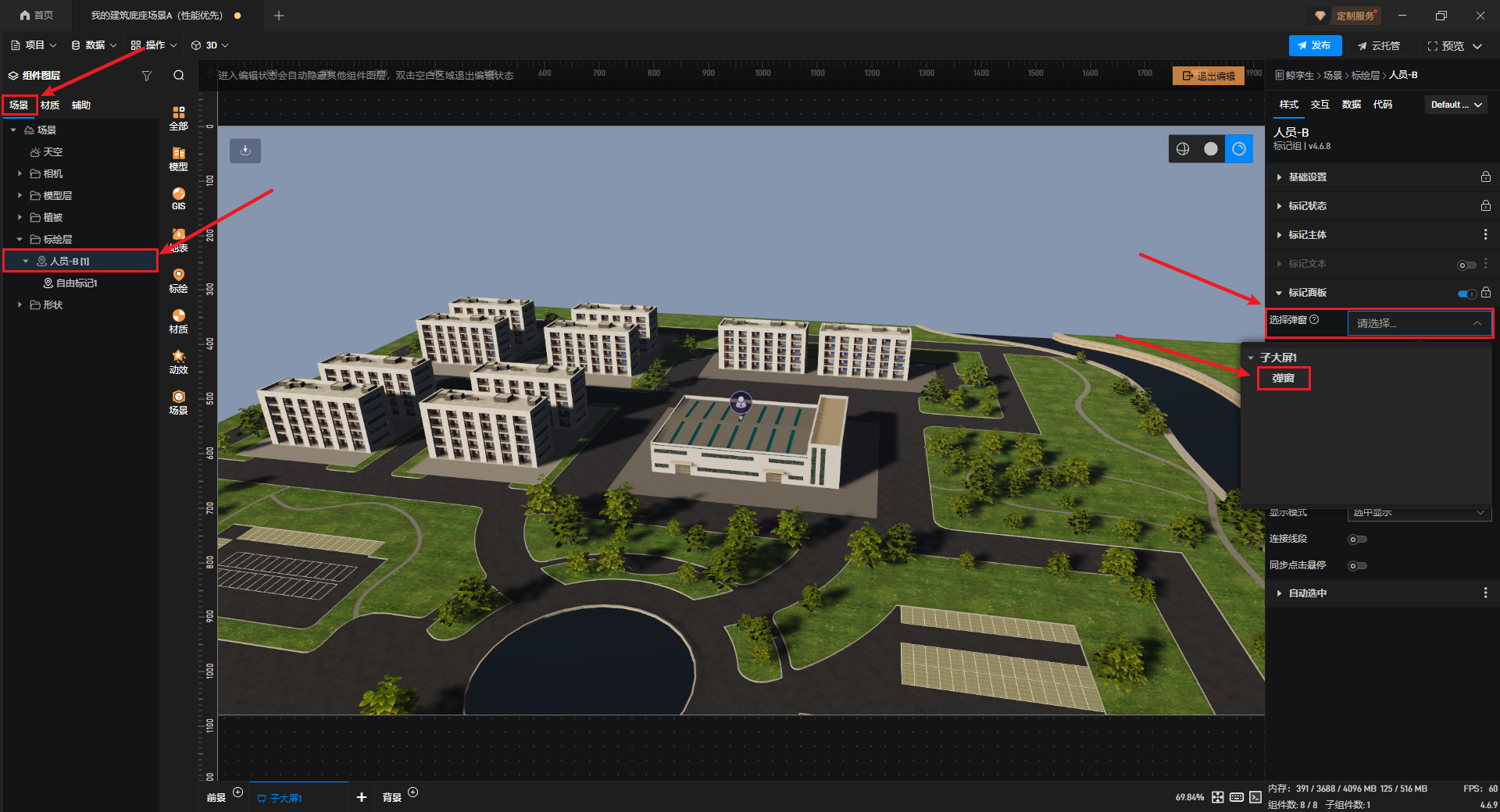
Task: Enable the 同步点击悬停 toggle
Action: click(x=1357, y=566)
